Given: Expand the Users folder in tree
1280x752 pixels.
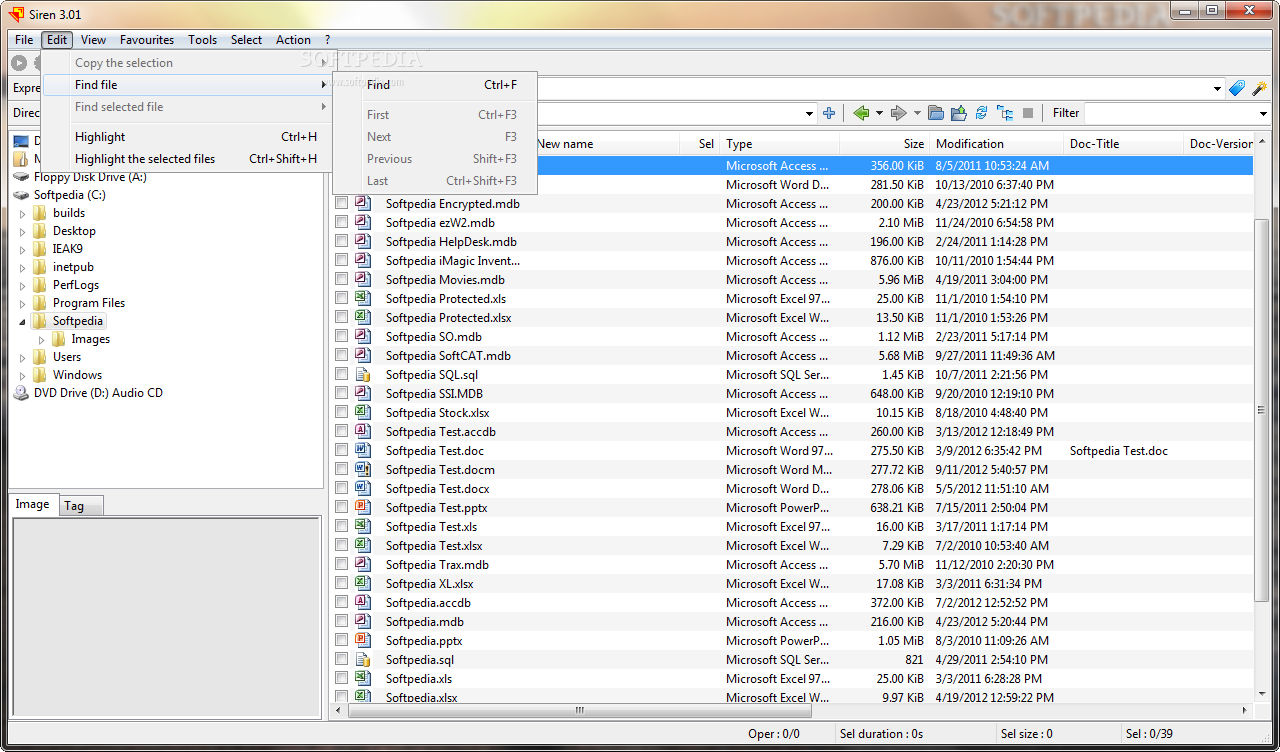Looking at the screenshot, I should pos(23,357).
